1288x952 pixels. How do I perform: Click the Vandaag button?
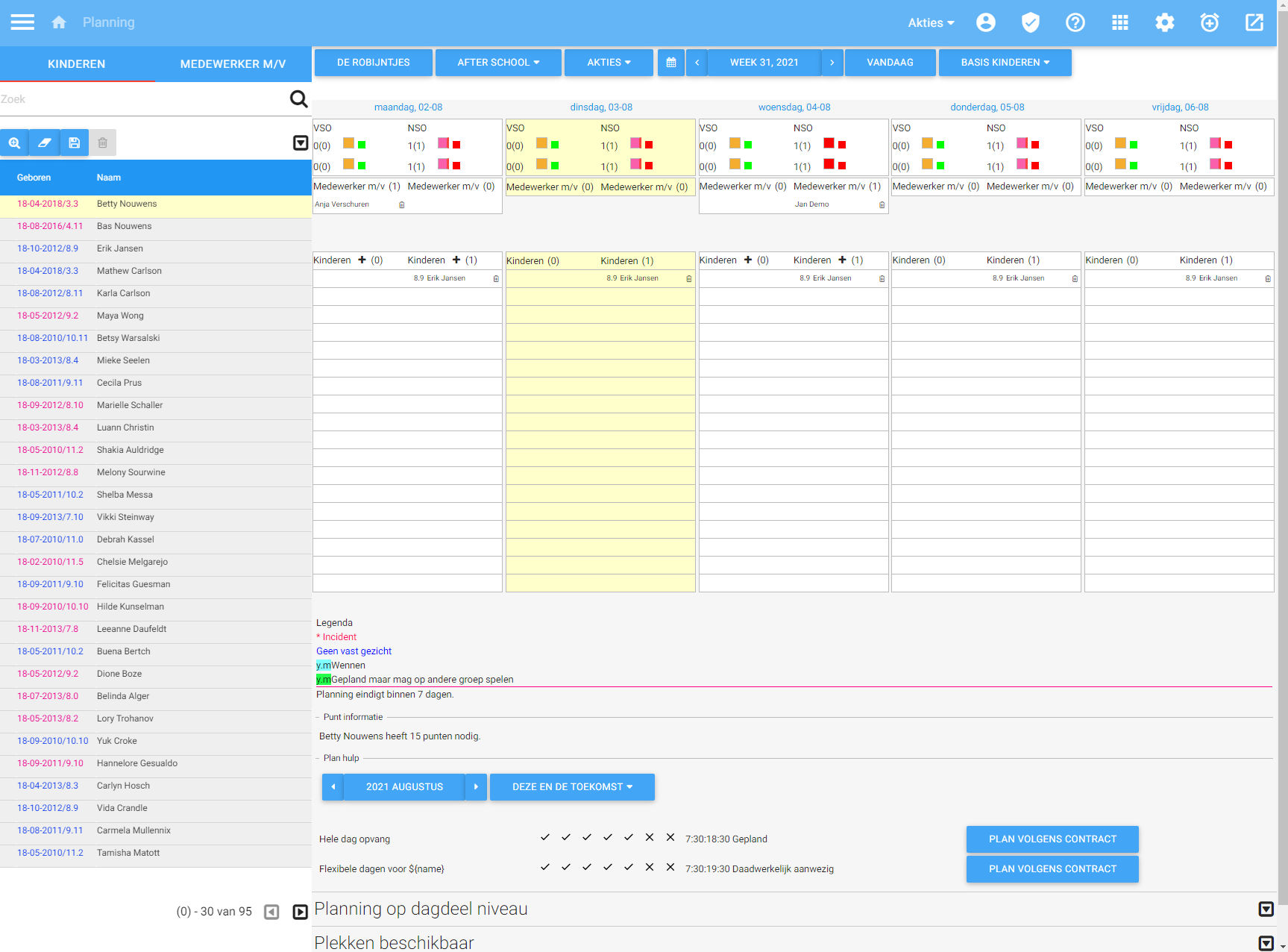tap(890, 63)
